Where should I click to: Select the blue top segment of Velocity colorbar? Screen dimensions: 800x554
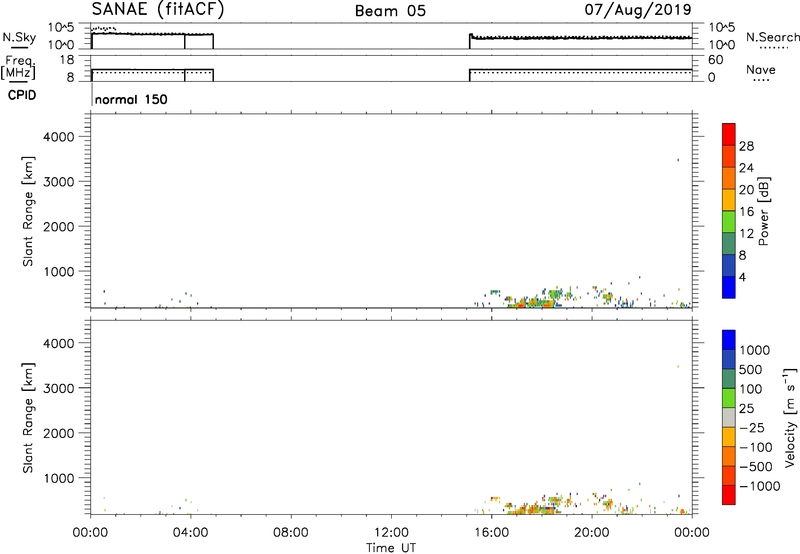coord(729,340)
